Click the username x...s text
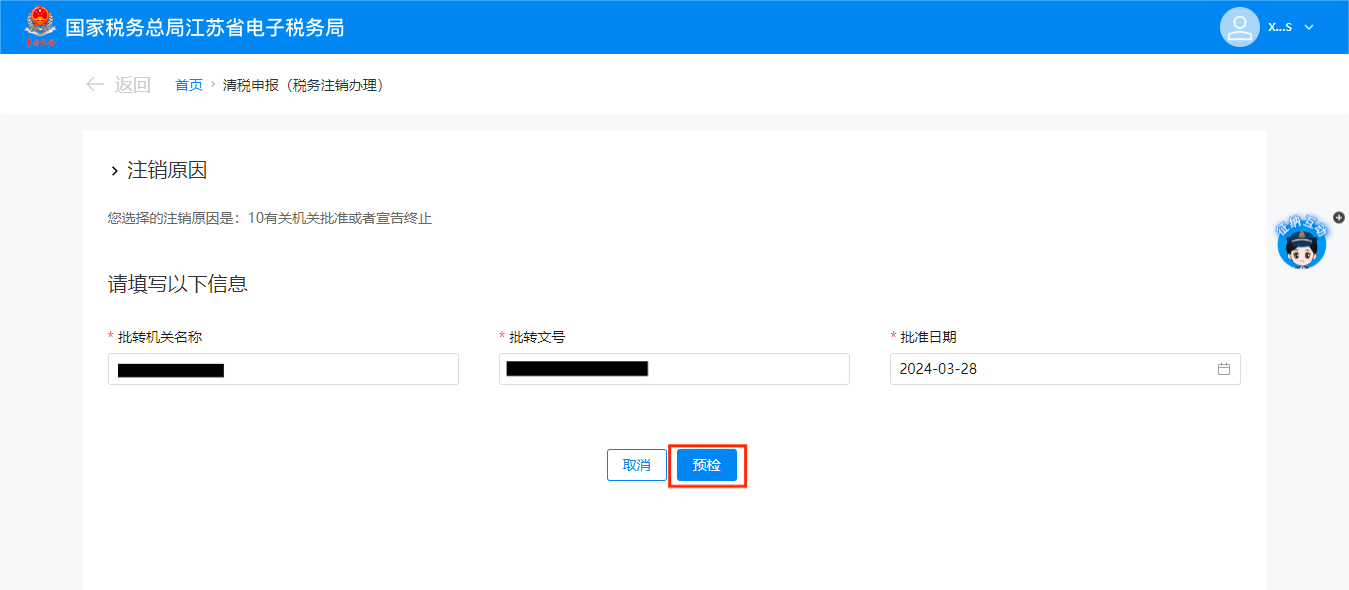The height and width of the screenshot is (590, 1349). pos(1280,27)
